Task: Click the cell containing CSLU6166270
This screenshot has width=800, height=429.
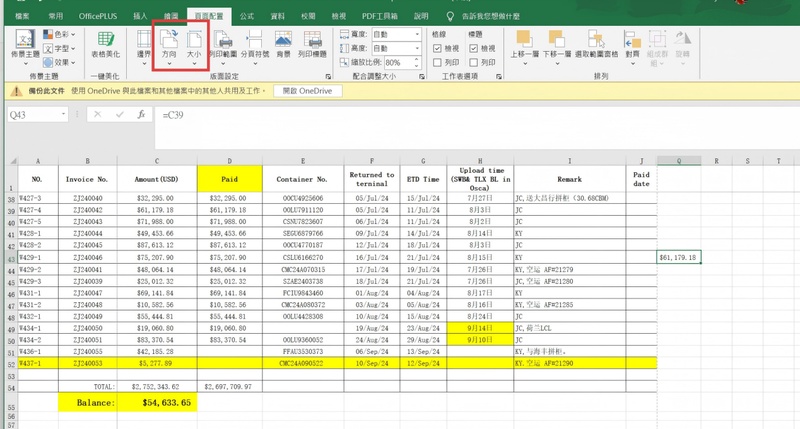Action: click(303, 258)
